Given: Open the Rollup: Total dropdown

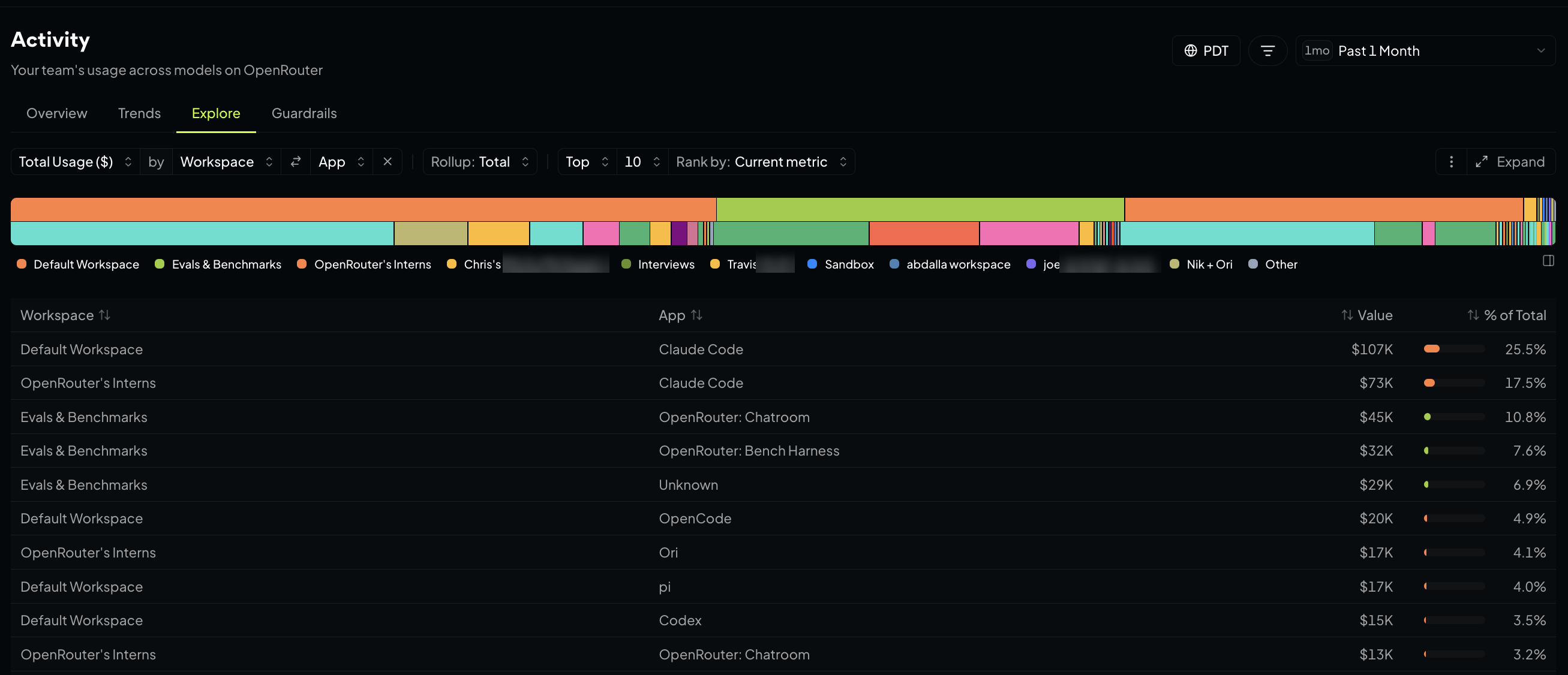Looking at the screenshot, I should [x=480, y=162].
